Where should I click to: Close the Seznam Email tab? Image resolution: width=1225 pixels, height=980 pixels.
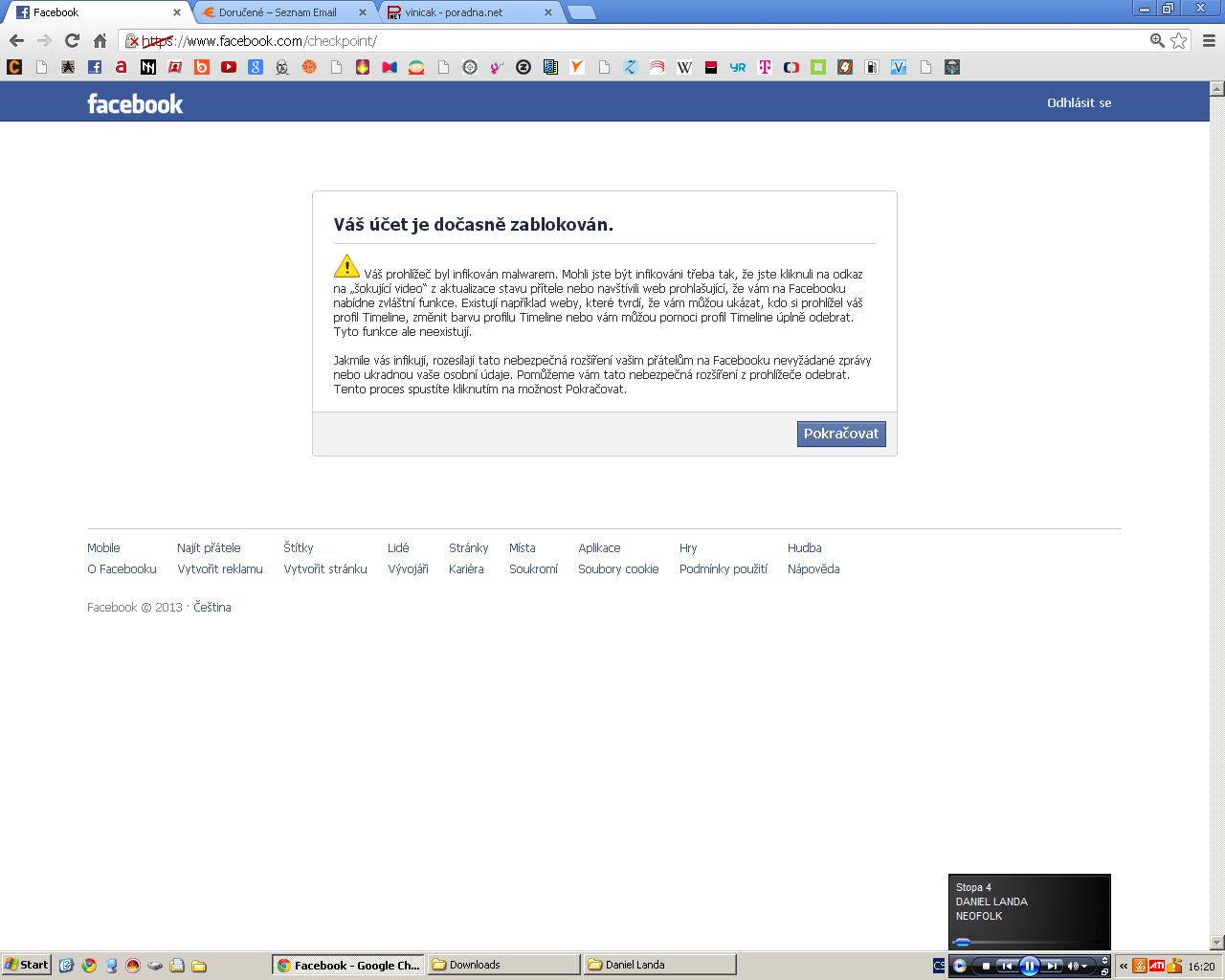coord(363,12)
